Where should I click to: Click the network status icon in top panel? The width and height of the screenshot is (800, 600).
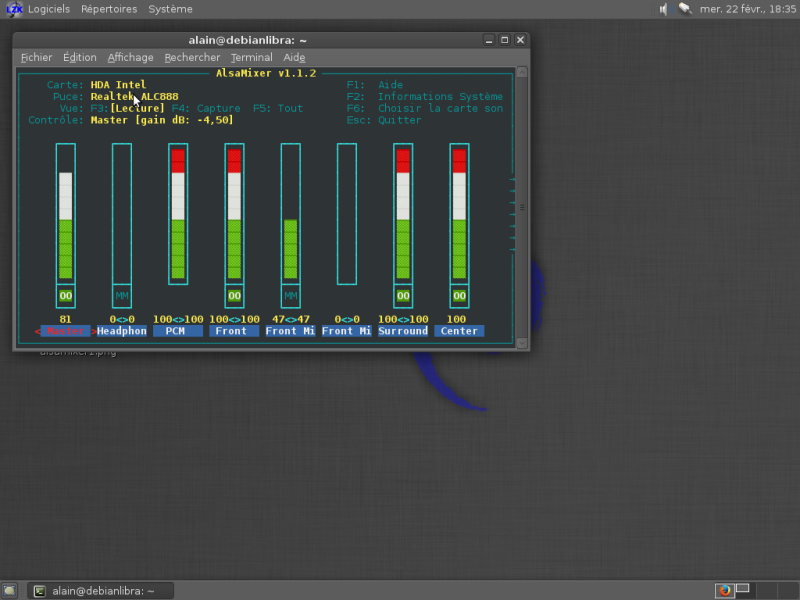(x=685, y=9)
